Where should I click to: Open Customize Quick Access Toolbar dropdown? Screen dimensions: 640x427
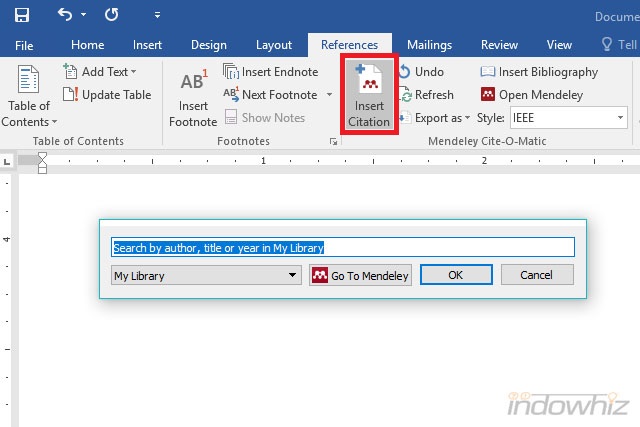(157, 15)
